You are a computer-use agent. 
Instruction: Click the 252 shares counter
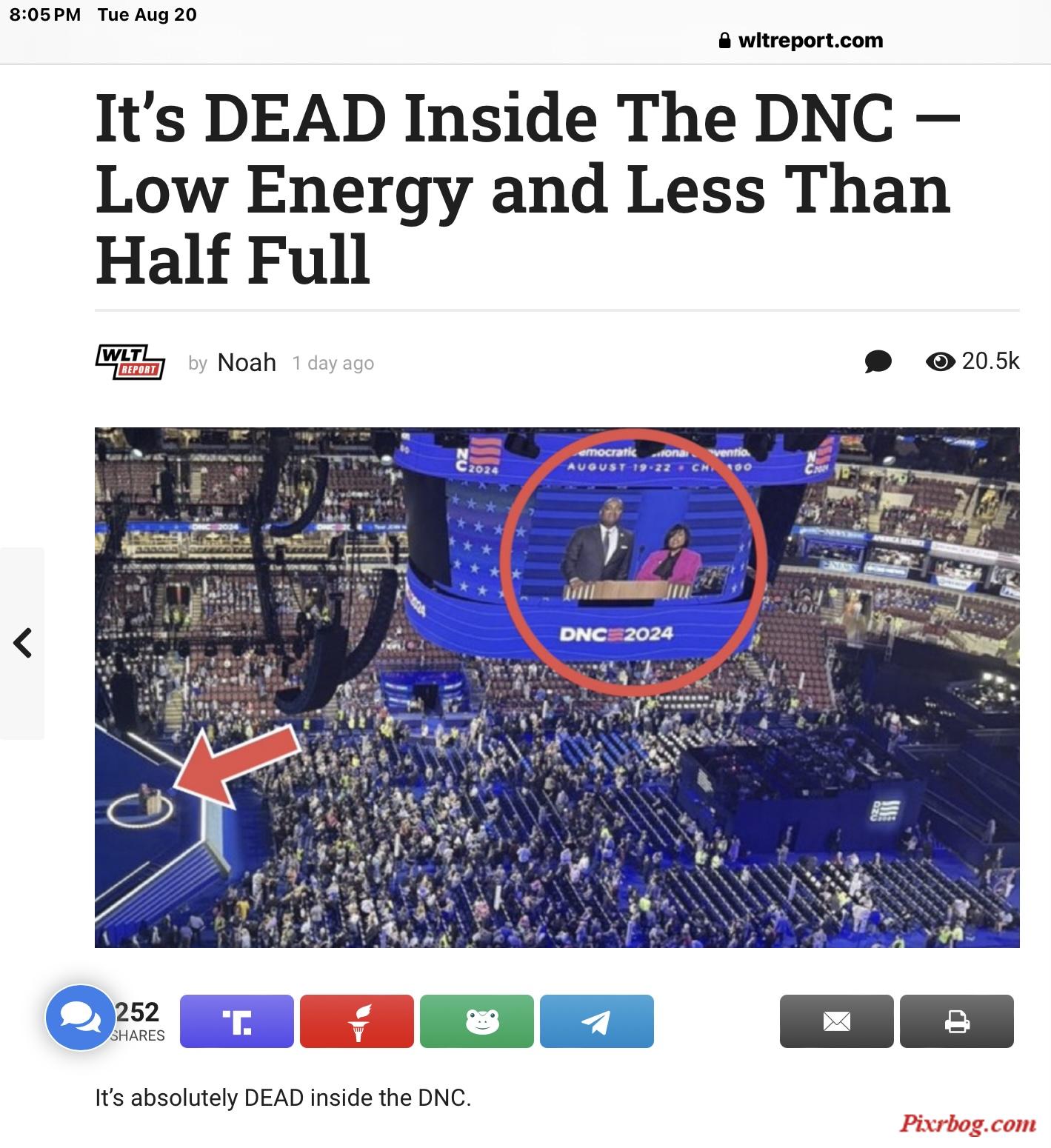point(138,1021)
